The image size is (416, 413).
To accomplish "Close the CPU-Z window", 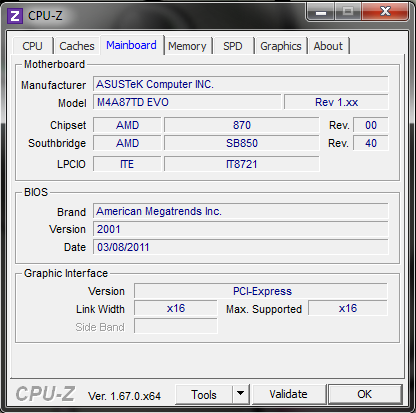I will [x=385, y=12].
